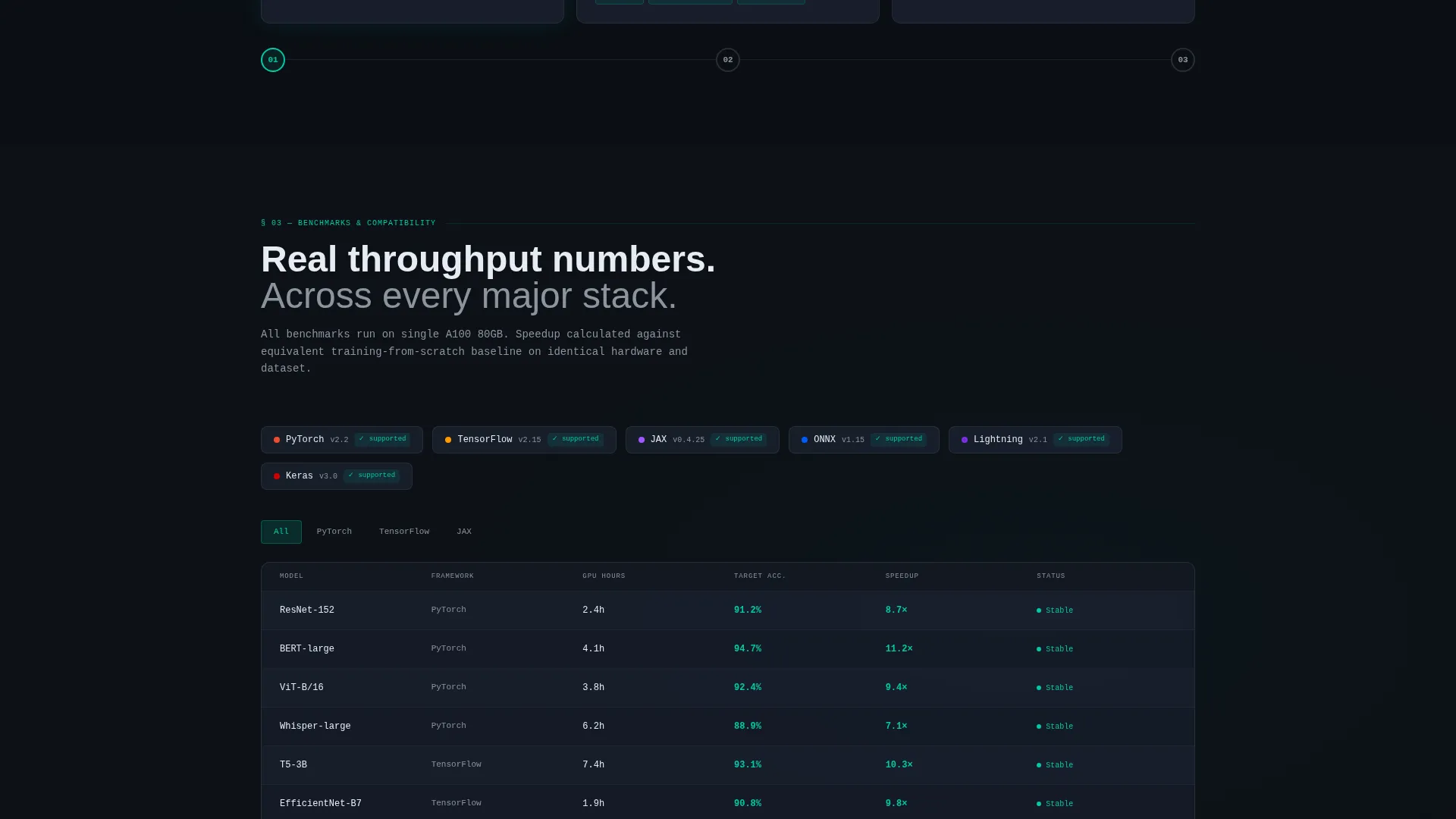
Task: Click the ONNX v1.15 framework chip
Action: (x=864, y=440)
